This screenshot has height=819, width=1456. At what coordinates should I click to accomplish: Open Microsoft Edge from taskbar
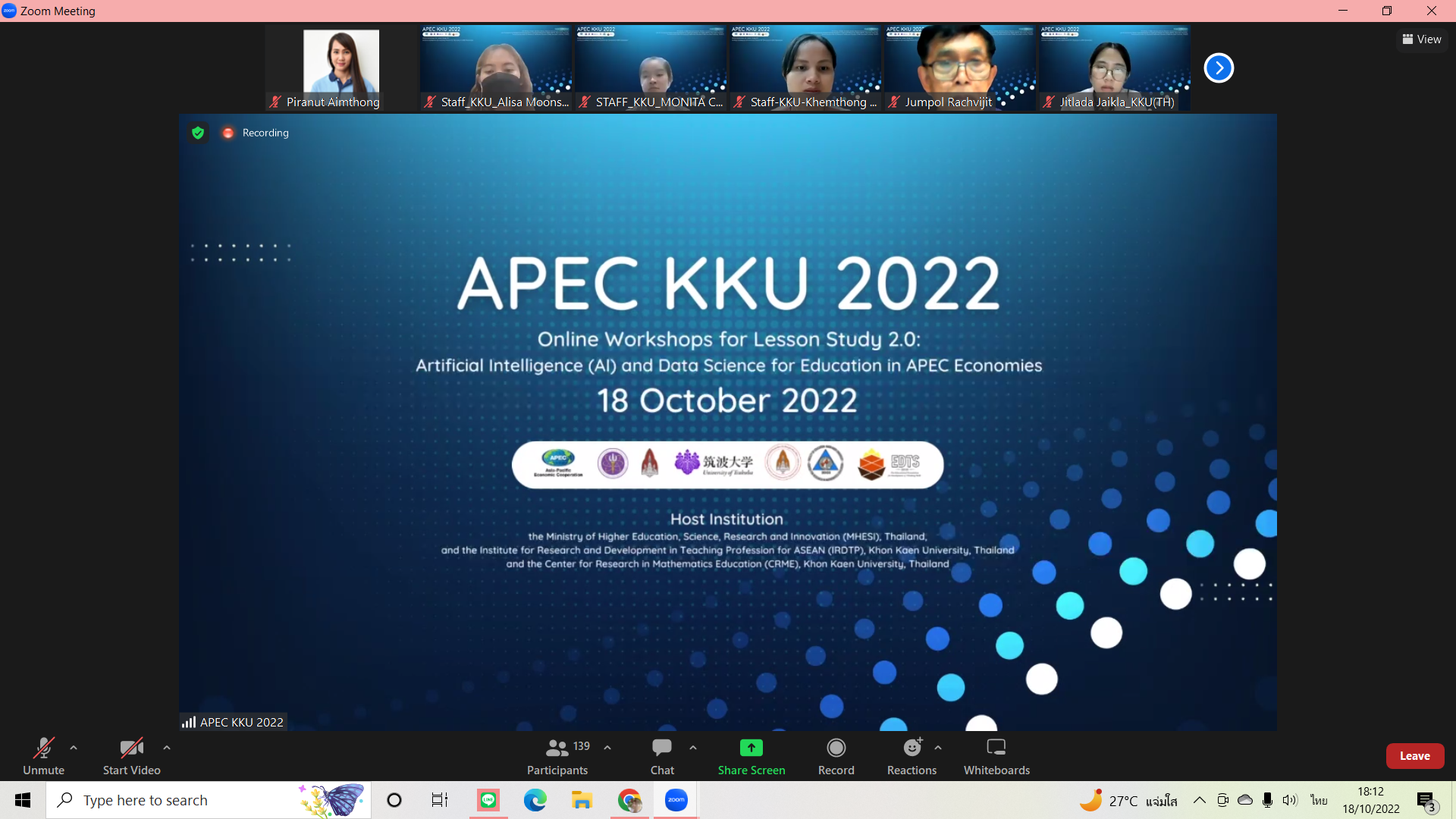coord(535,800)
